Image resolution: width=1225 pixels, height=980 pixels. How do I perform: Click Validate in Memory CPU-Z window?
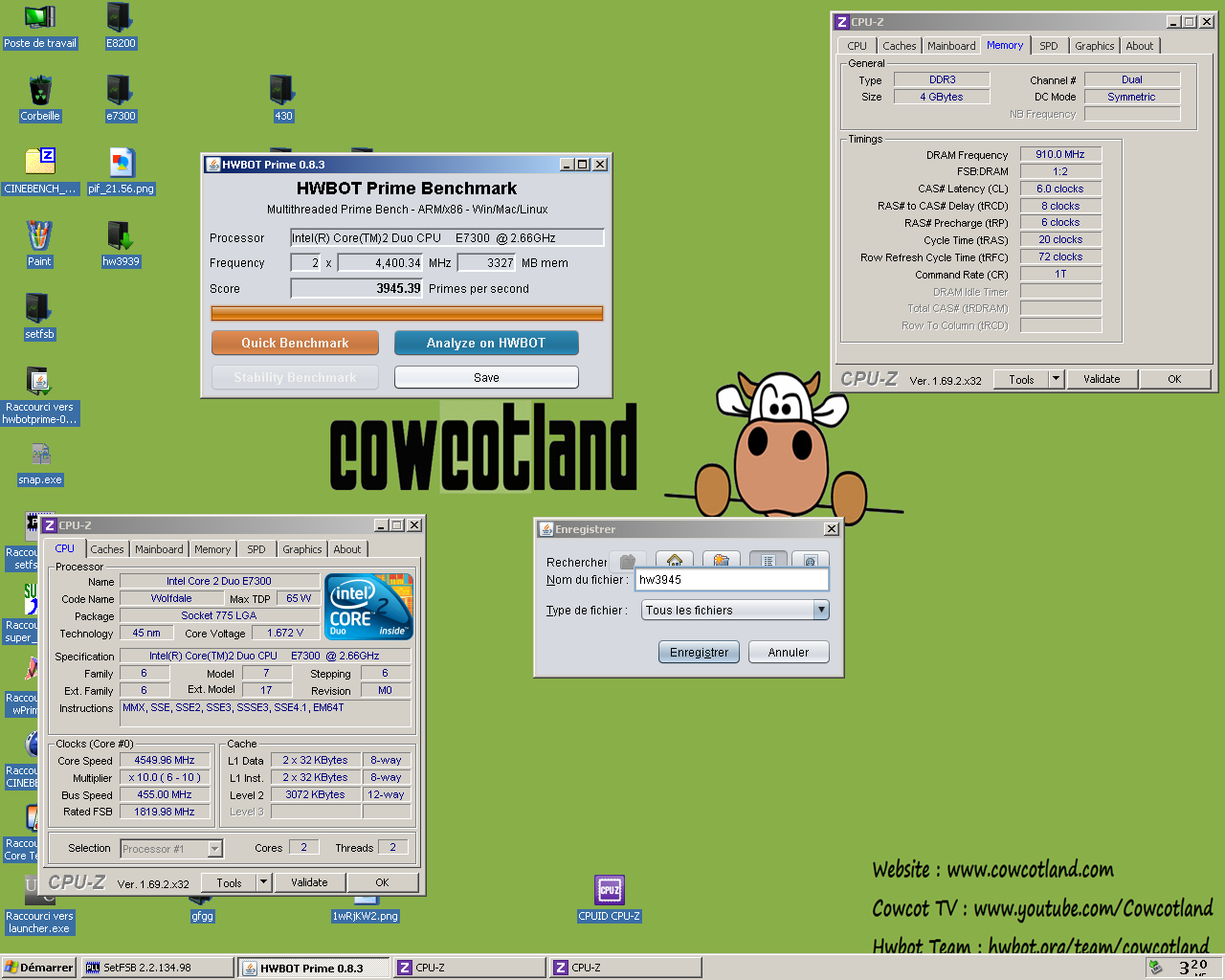pos(1102,379)
